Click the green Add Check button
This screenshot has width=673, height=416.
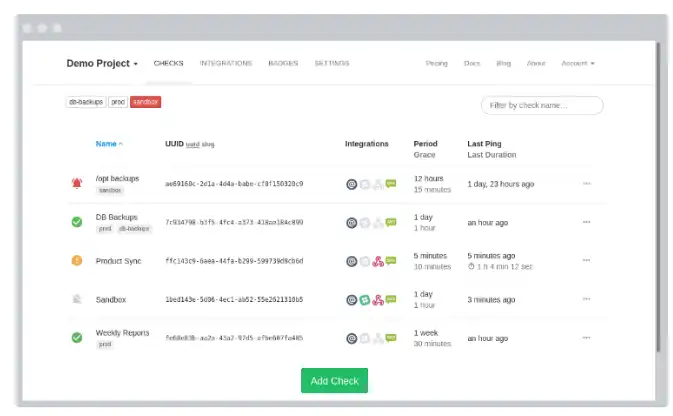pyautogui.click(x=334, y=380)
